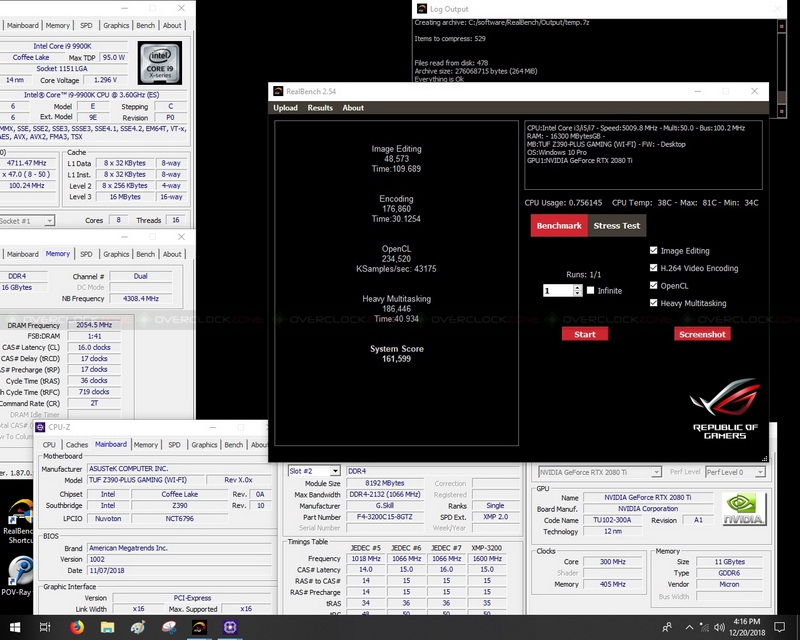The height and width of the screenshot is (640, 800).
Task: Select the Stress Test tab in RealBench
Action: coord(617,226)
